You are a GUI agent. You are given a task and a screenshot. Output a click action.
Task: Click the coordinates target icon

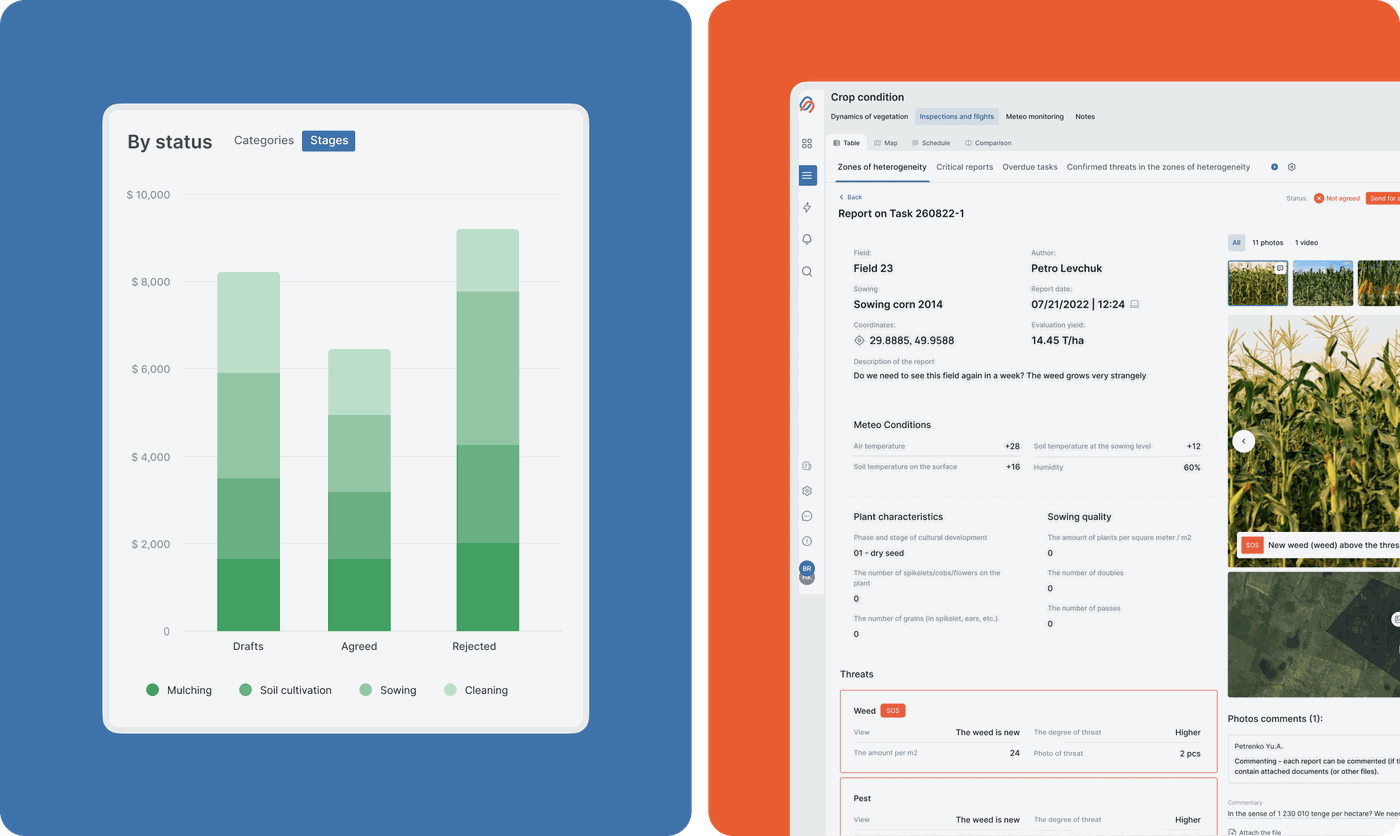click(859, 340)
